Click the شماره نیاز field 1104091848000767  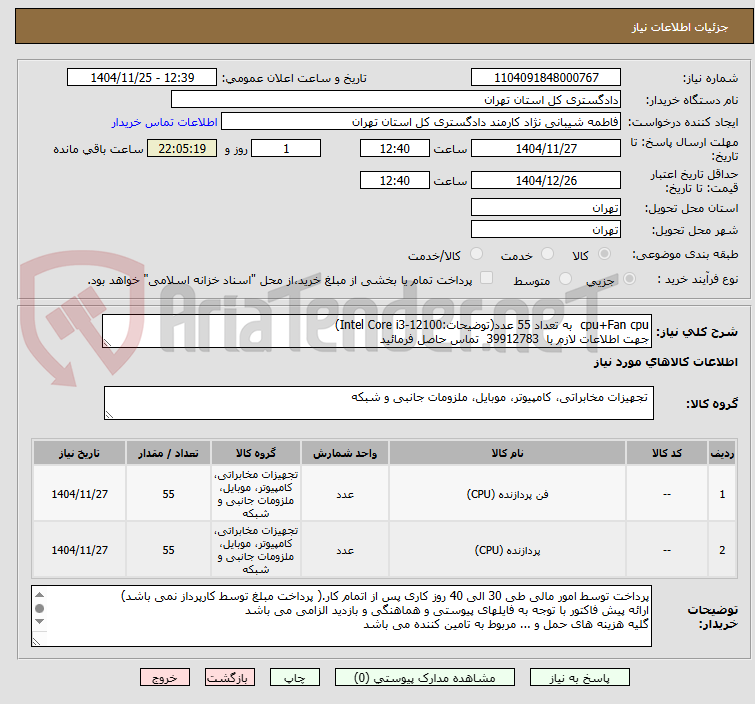point(546,78)
